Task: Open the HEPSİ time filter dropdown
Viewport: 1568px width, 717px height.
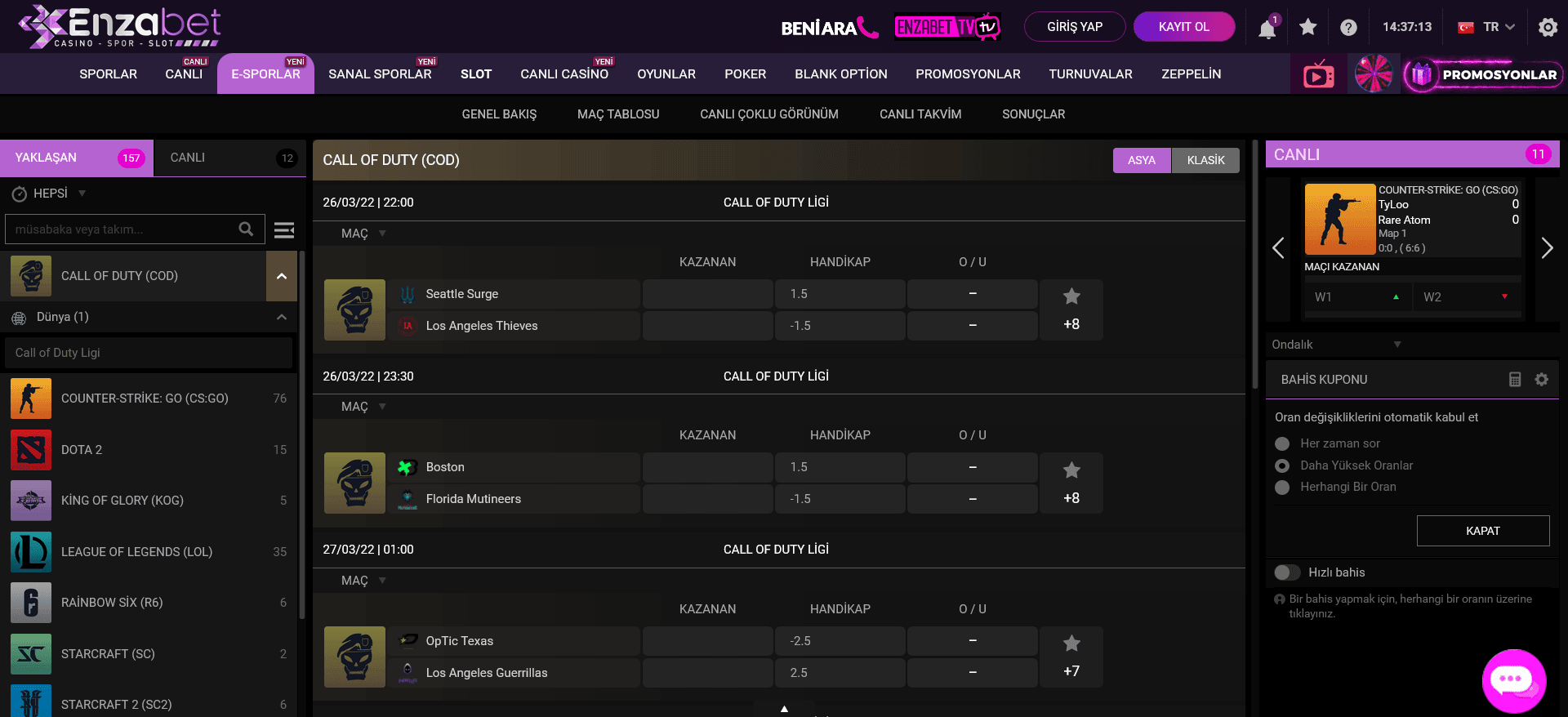Action: click(x=49, y=194)
